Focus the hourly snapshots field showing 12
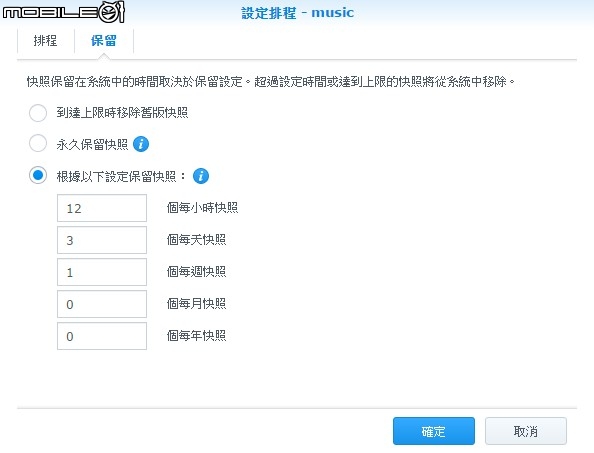This screenshot has width=594, height=453. (x=102, y=208)
